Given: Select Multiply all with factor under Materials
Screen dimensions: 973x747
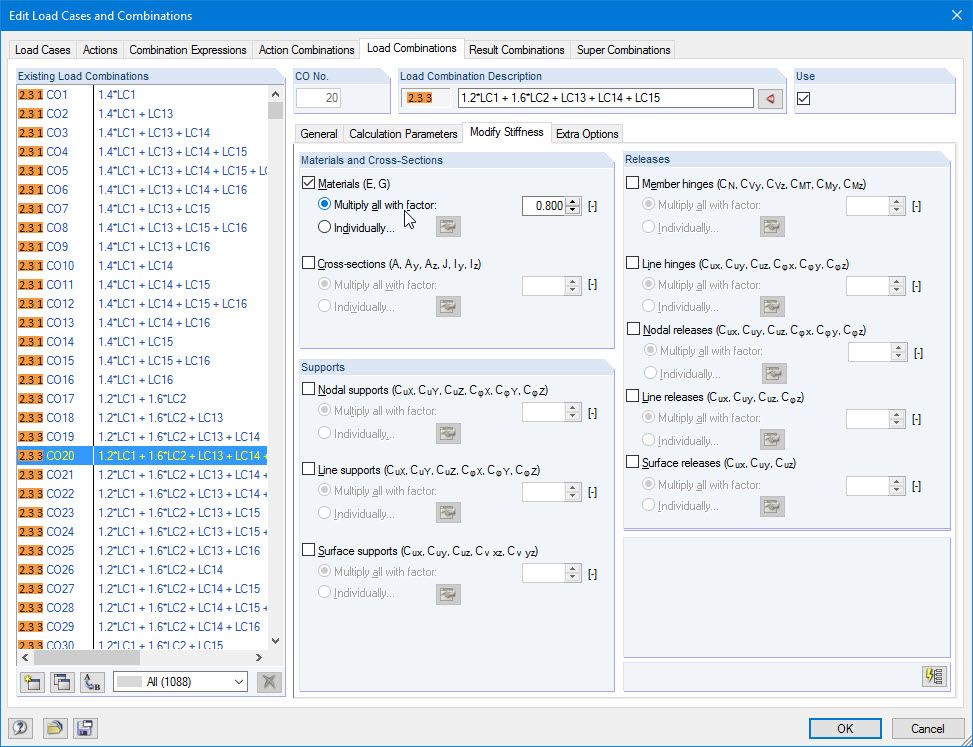Looking at the screenshot, I should click(324, 204).
